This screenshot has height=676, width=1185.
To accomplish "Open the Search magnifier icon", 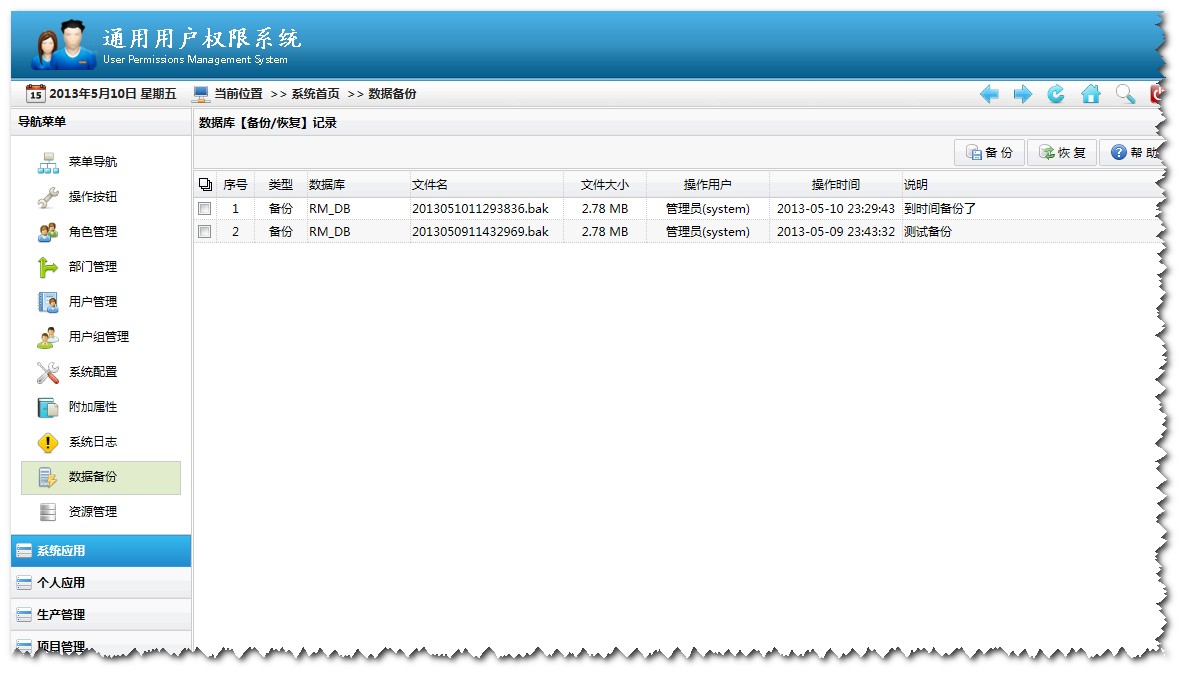I will point(1124,93).
